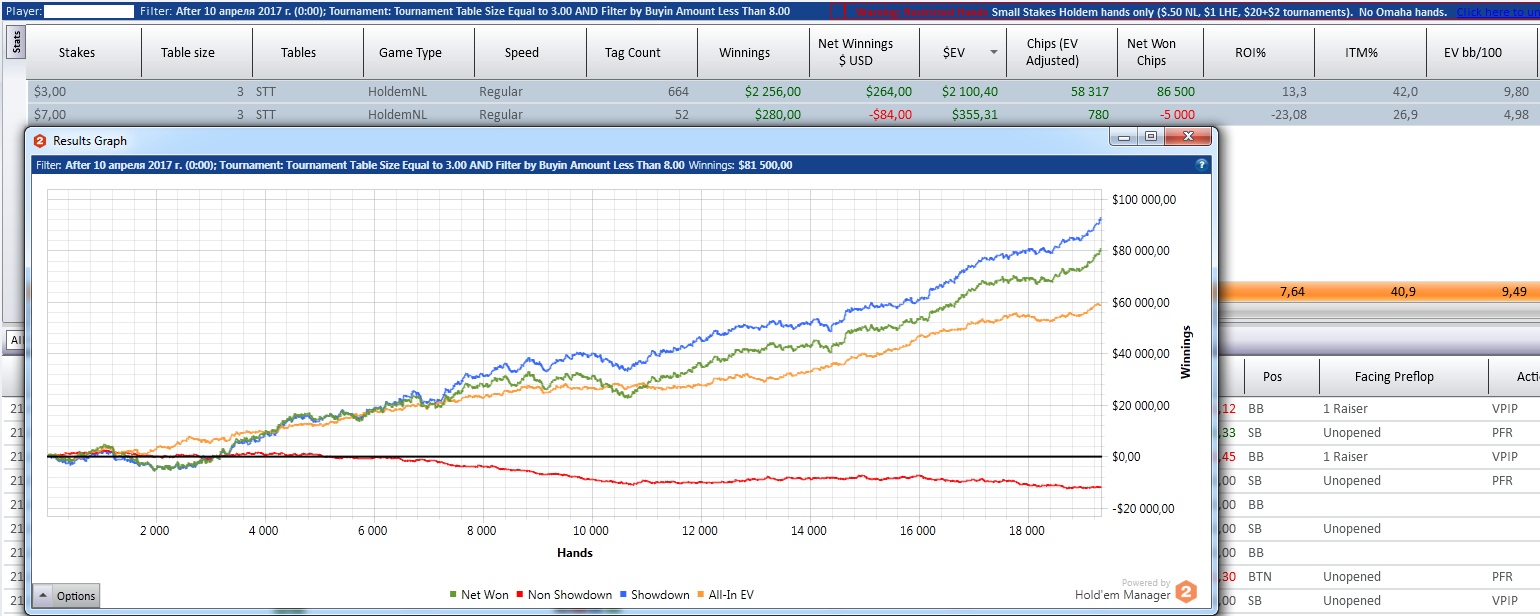1540x616 pixels.
Task: Click the 'Click here' link at top right
Action: [1497, 12]
